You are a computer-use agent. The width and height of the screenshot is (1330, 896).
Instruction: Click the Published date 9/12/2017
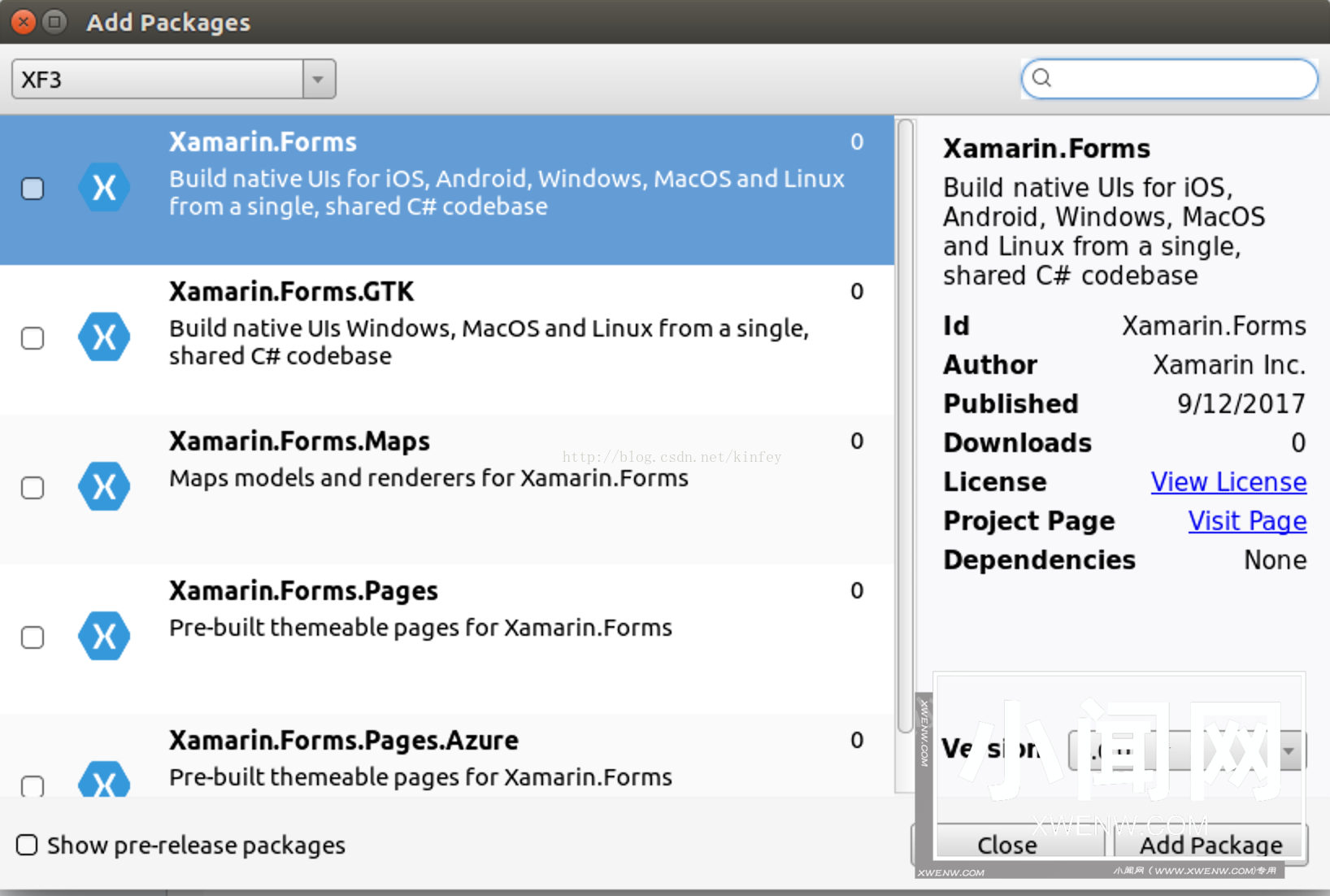(x=1241, y=404)
